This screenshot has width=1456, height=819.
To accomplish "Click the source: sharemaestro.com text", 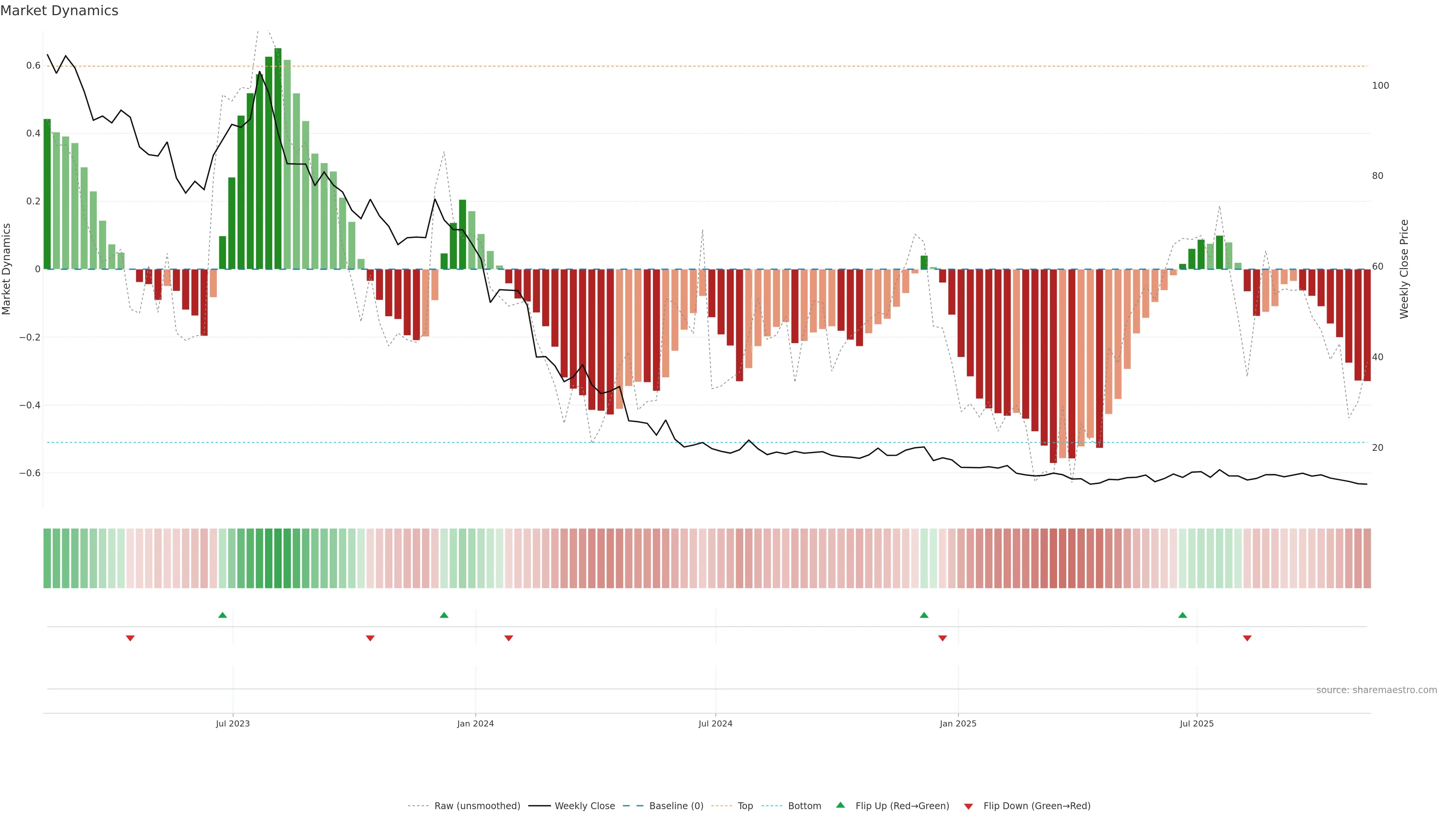I will point(1376,690).
